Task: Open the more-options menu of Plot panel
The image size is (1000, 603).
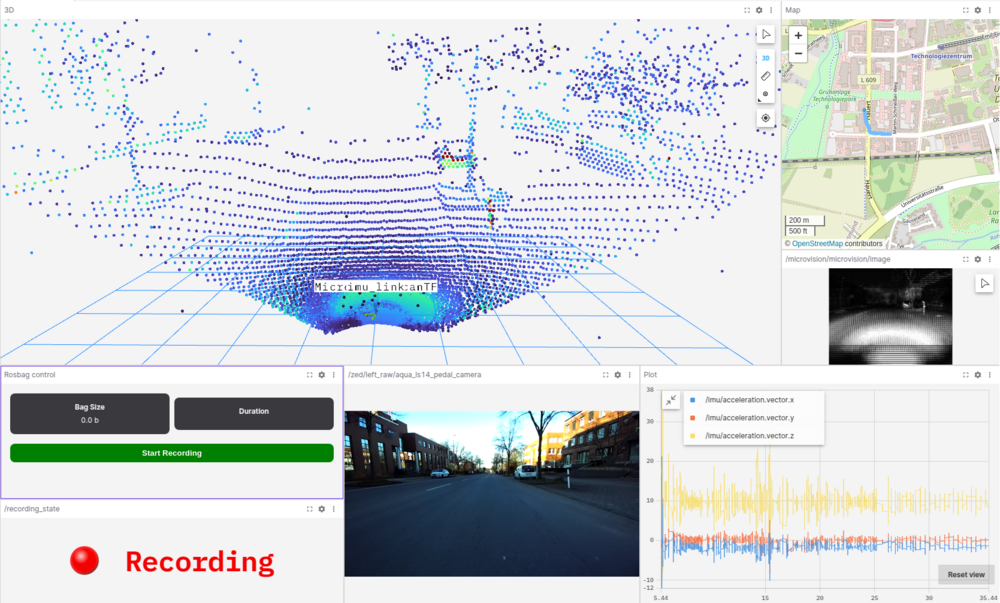Action: click(991, 375)
